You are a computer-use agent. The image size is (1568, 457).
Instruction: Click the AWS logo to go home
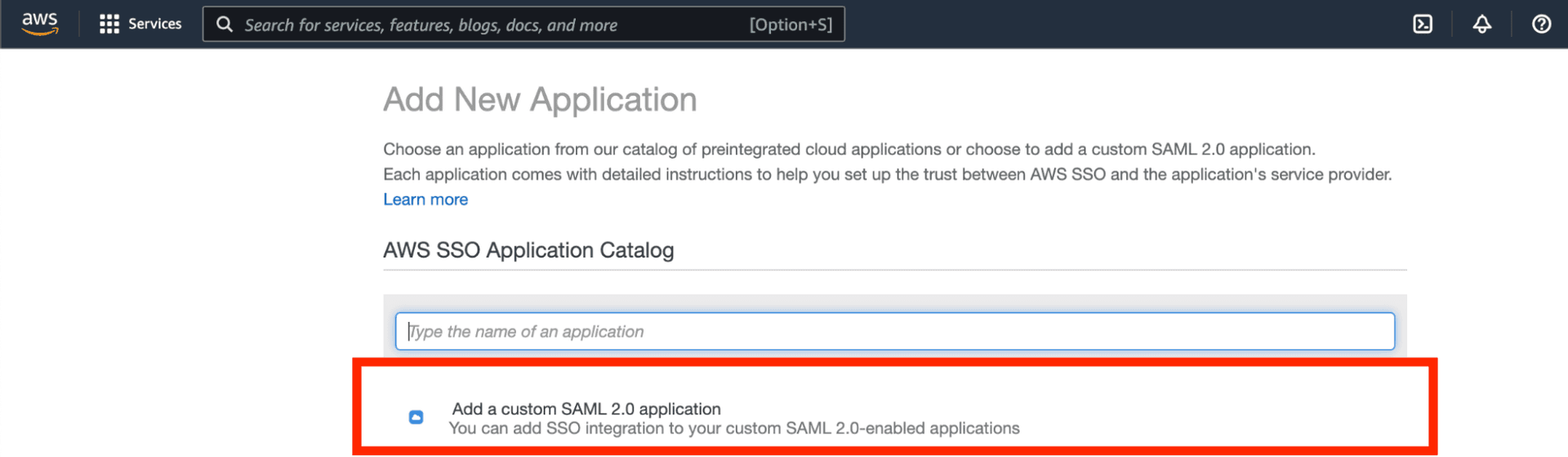click(x=39, y=24)
